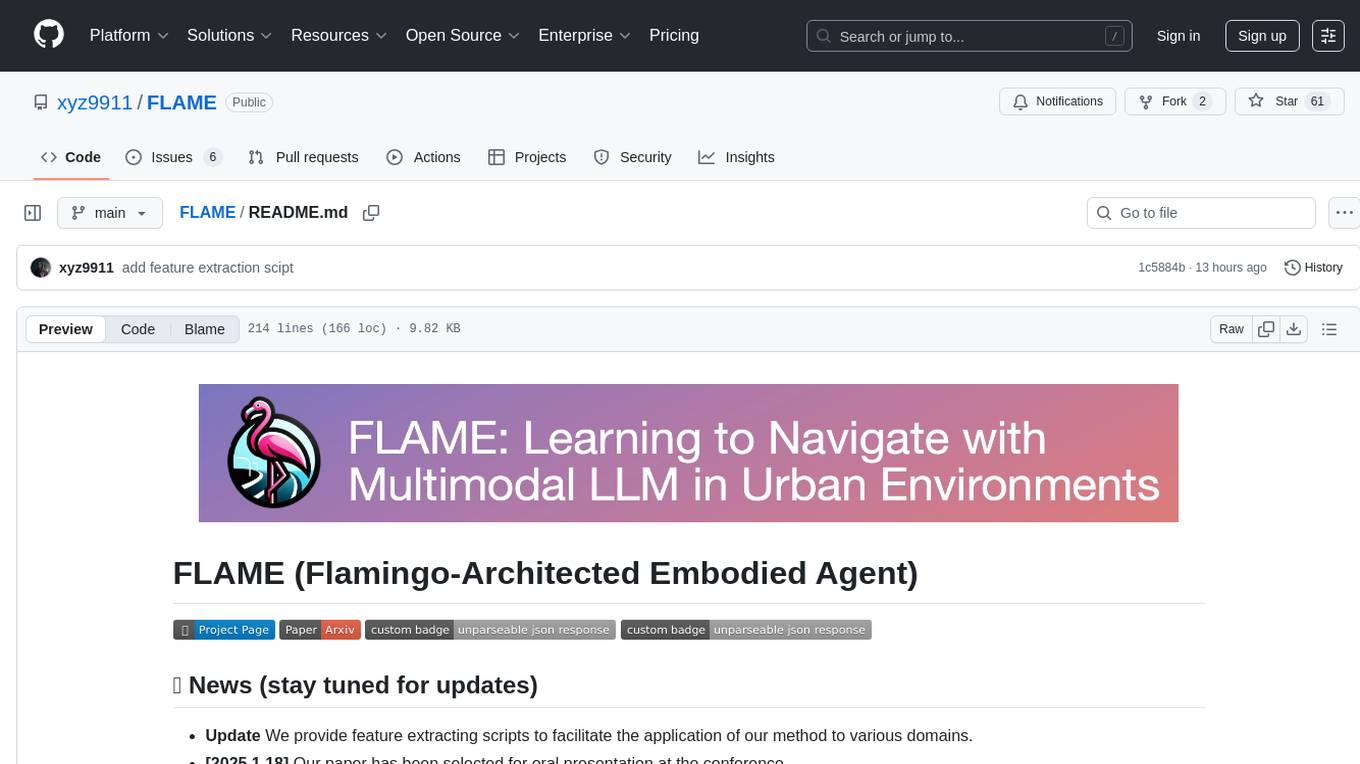Open the commit author xyz9911 link
The width and height of the screenshot is (1360, 764).
click(x=86, y=267)
